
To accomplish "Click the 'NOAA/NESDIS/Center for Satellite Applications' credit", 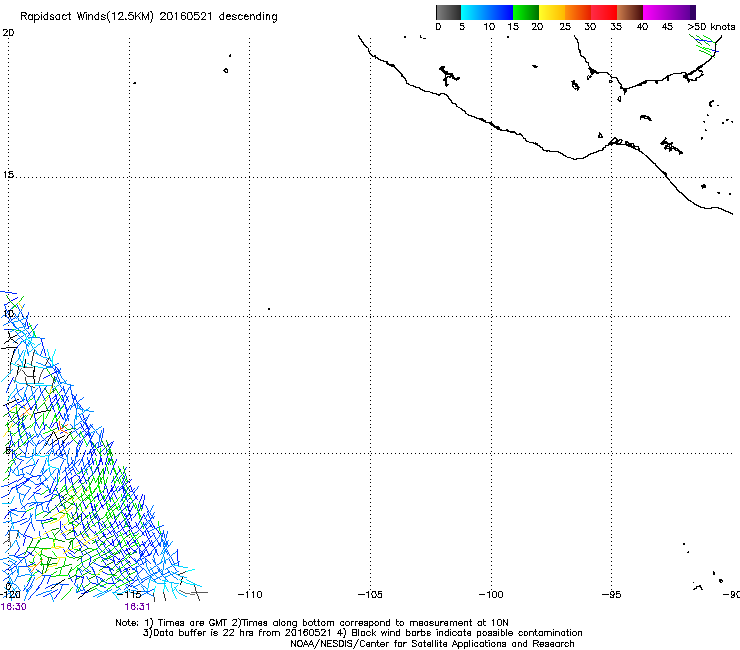I will pyautogui.click(x=432, y=643).
